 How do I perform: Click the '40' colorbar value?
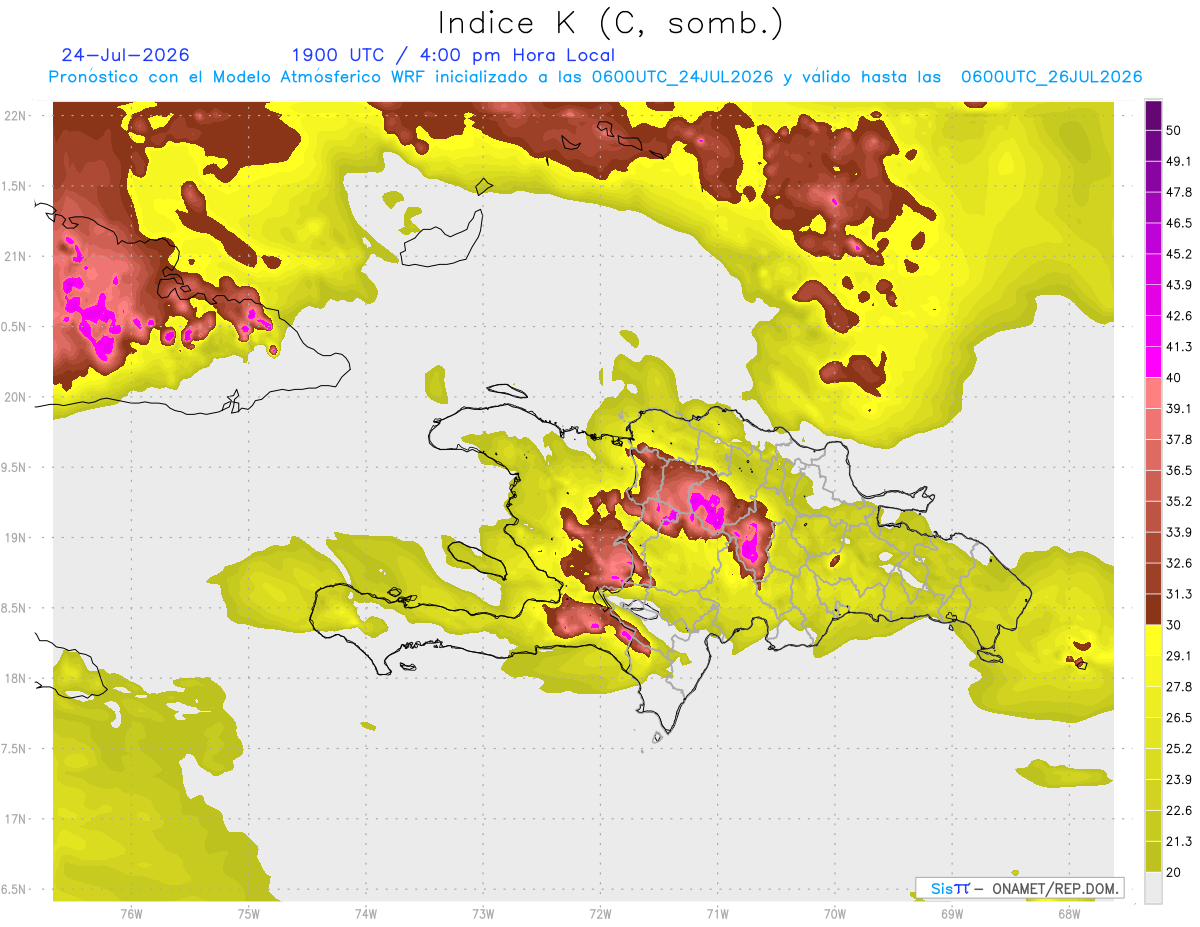click(x=1174, y=378)
